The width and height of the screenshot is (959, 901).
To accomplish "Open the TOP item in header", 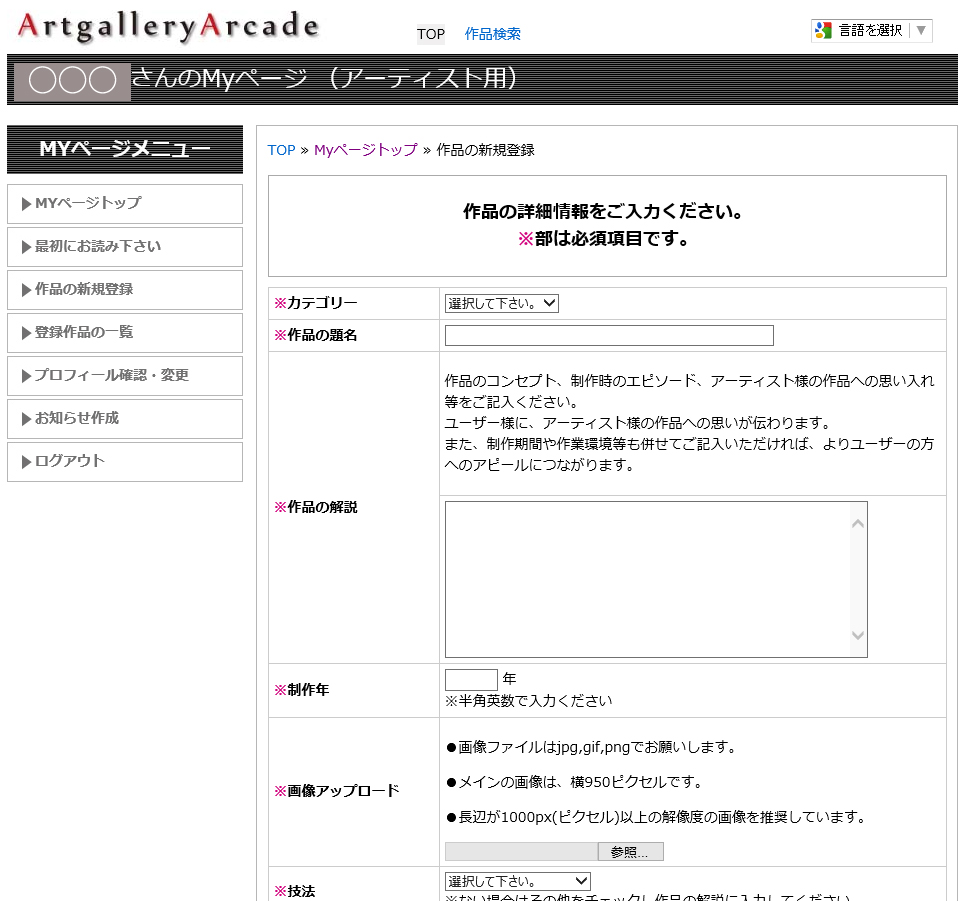I will point(431,34).
